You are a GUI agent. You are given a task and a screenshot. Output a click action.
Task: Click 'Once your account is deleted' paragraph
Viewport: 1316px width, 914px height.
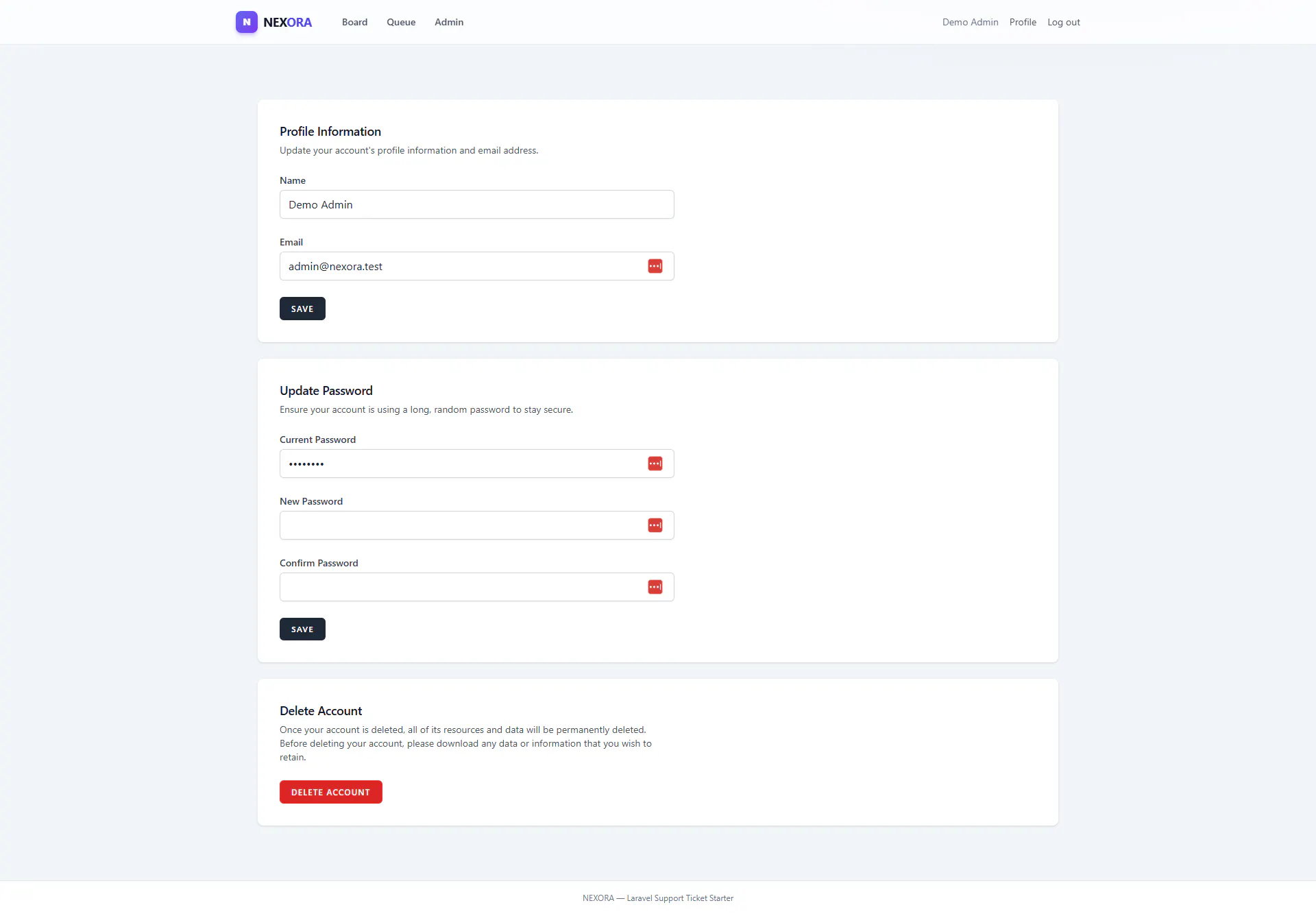click(466, 743)
